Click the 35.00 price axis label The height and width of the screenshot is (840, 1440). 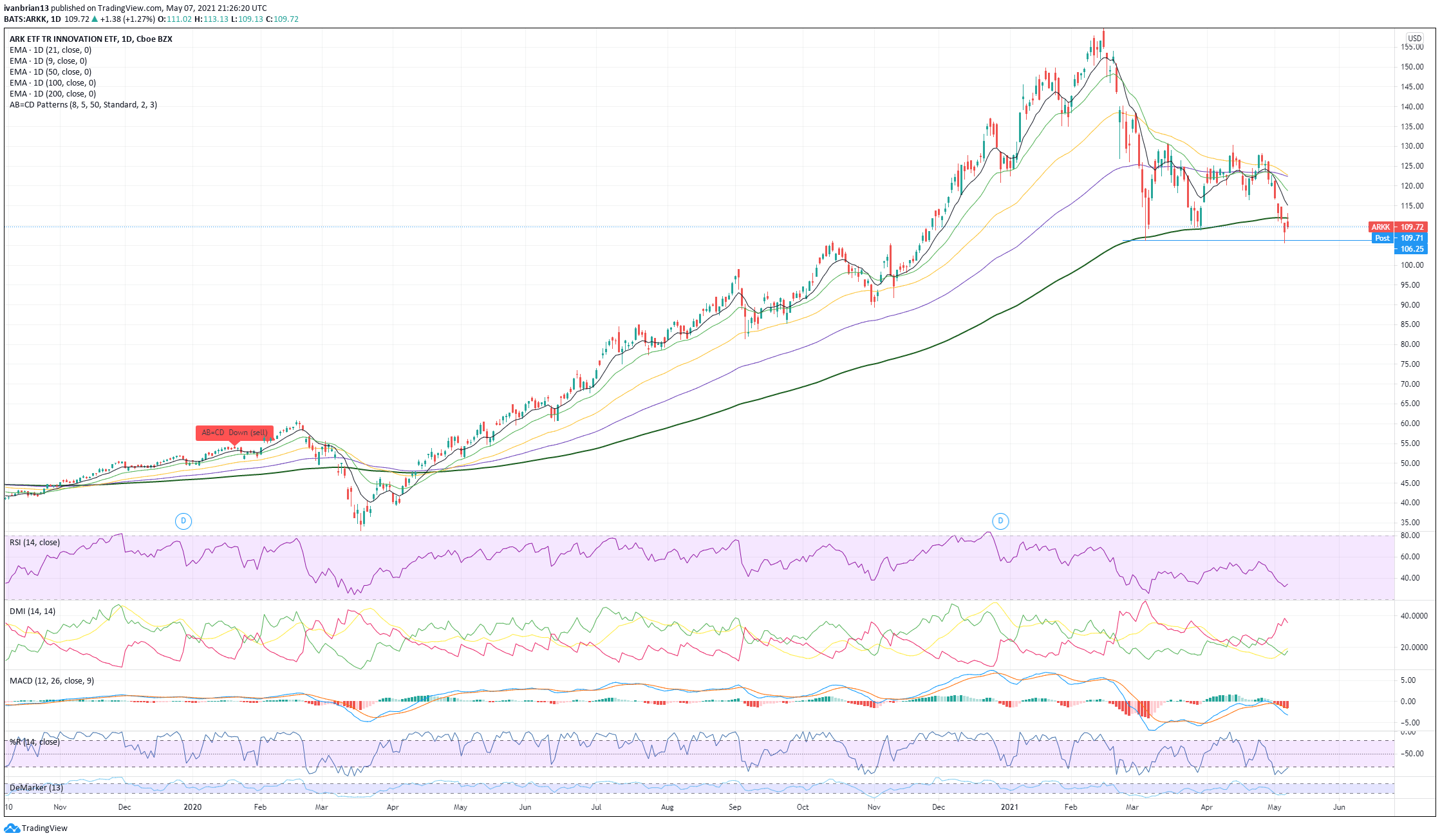(x=1410, y=522)
